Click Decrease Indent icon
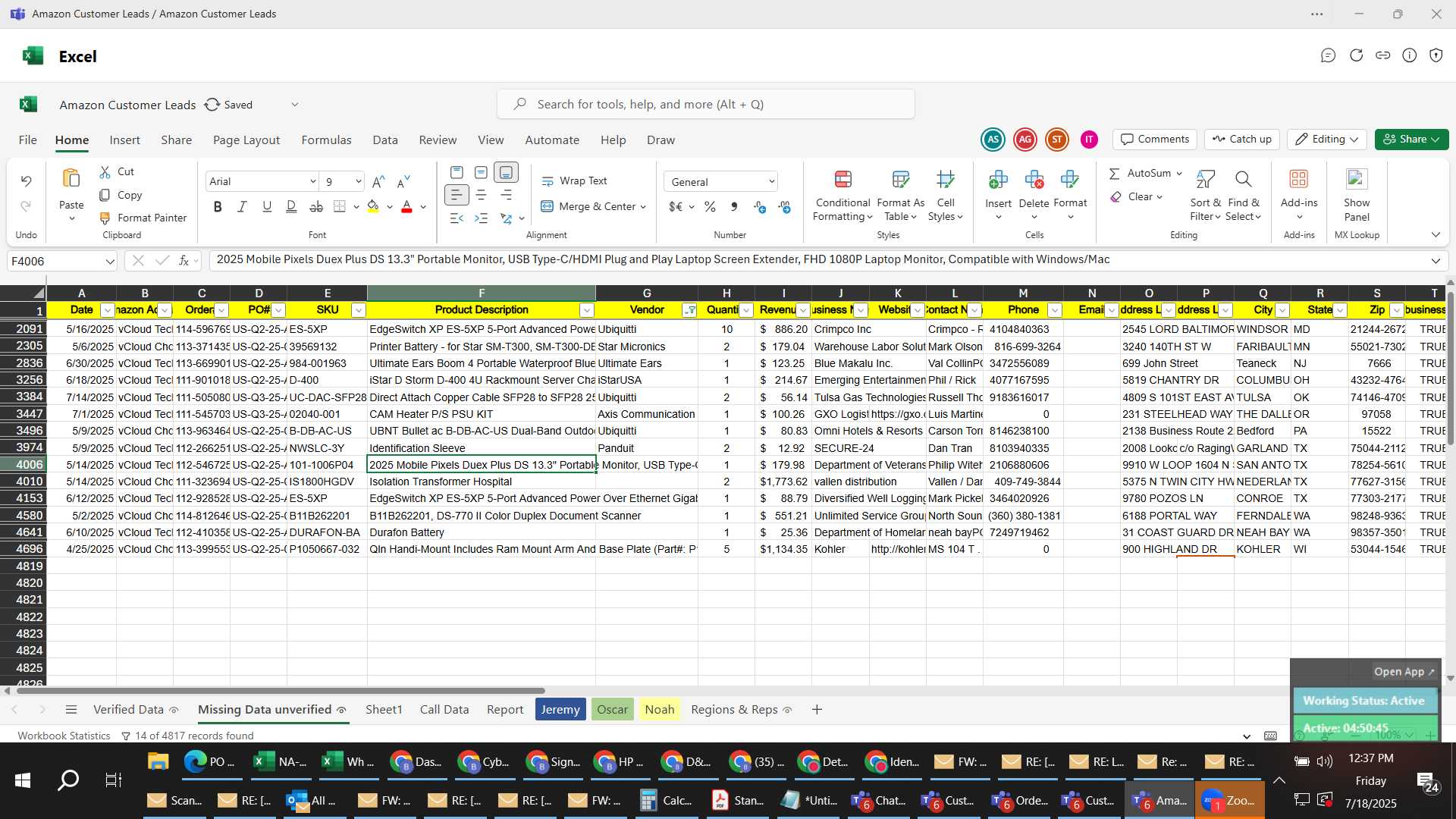 [457, 218]
